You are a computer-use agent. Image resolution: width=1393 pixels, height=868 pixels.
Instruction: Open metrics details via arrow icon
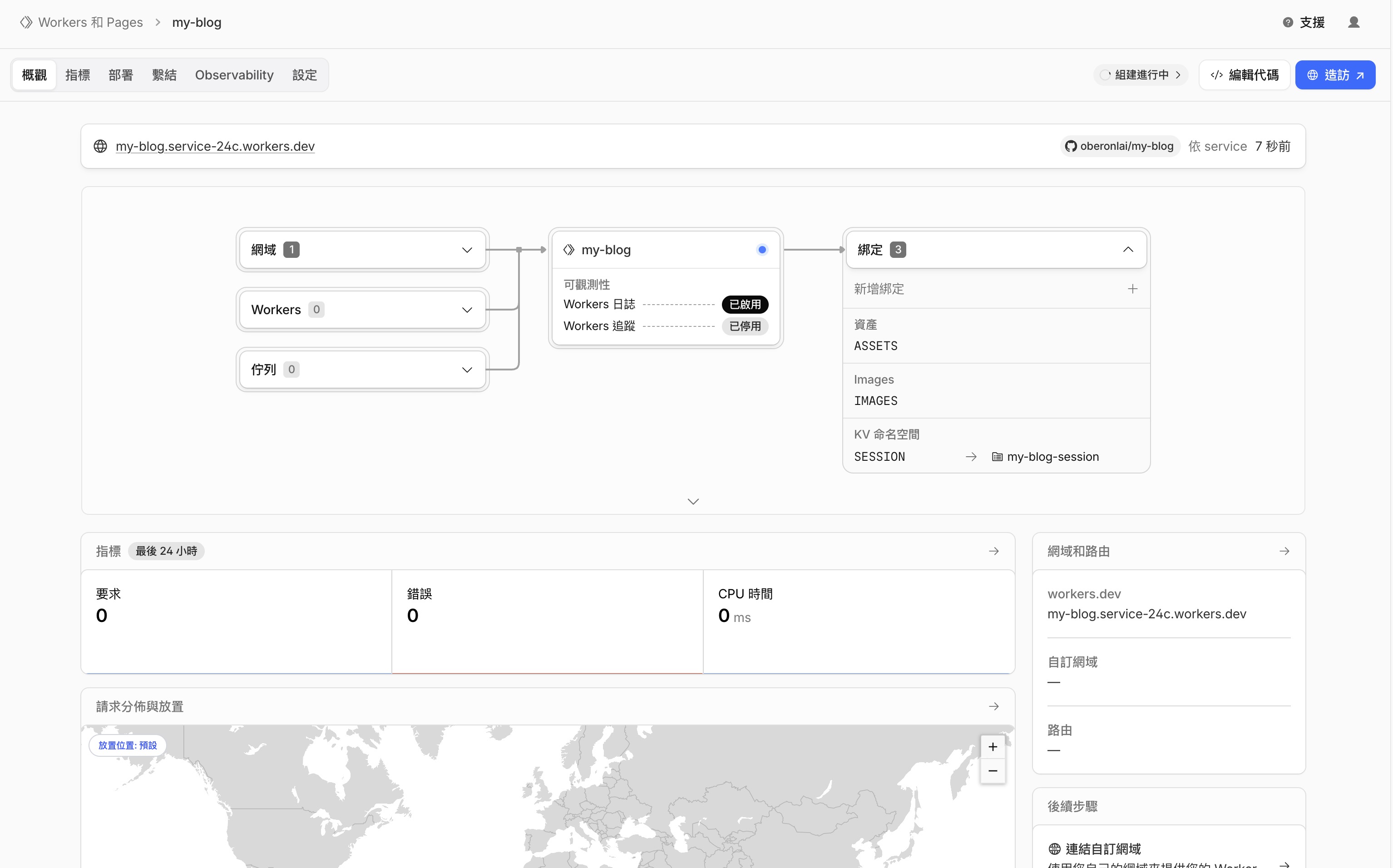coord(993,551)
